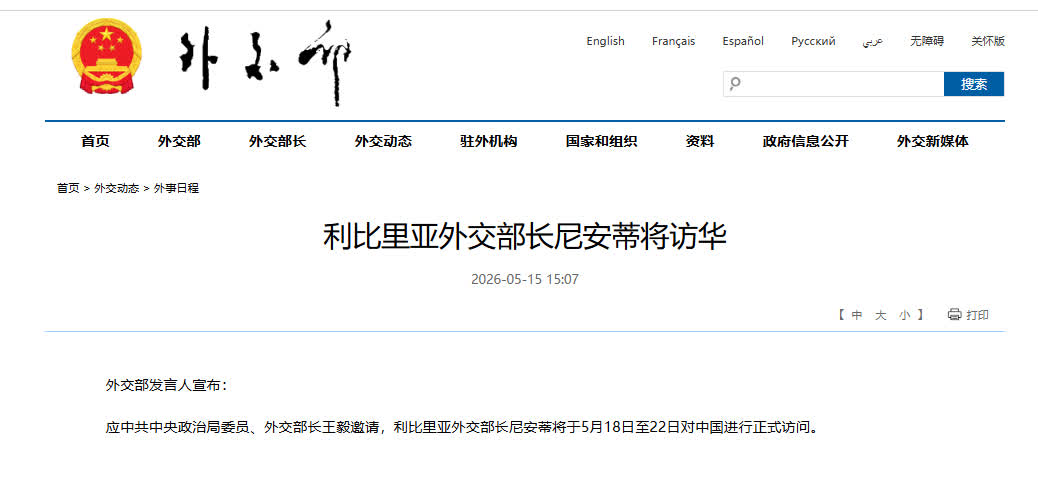Open the 外交部长 menu item
The image size is (1038, 492).
(277, 141)
